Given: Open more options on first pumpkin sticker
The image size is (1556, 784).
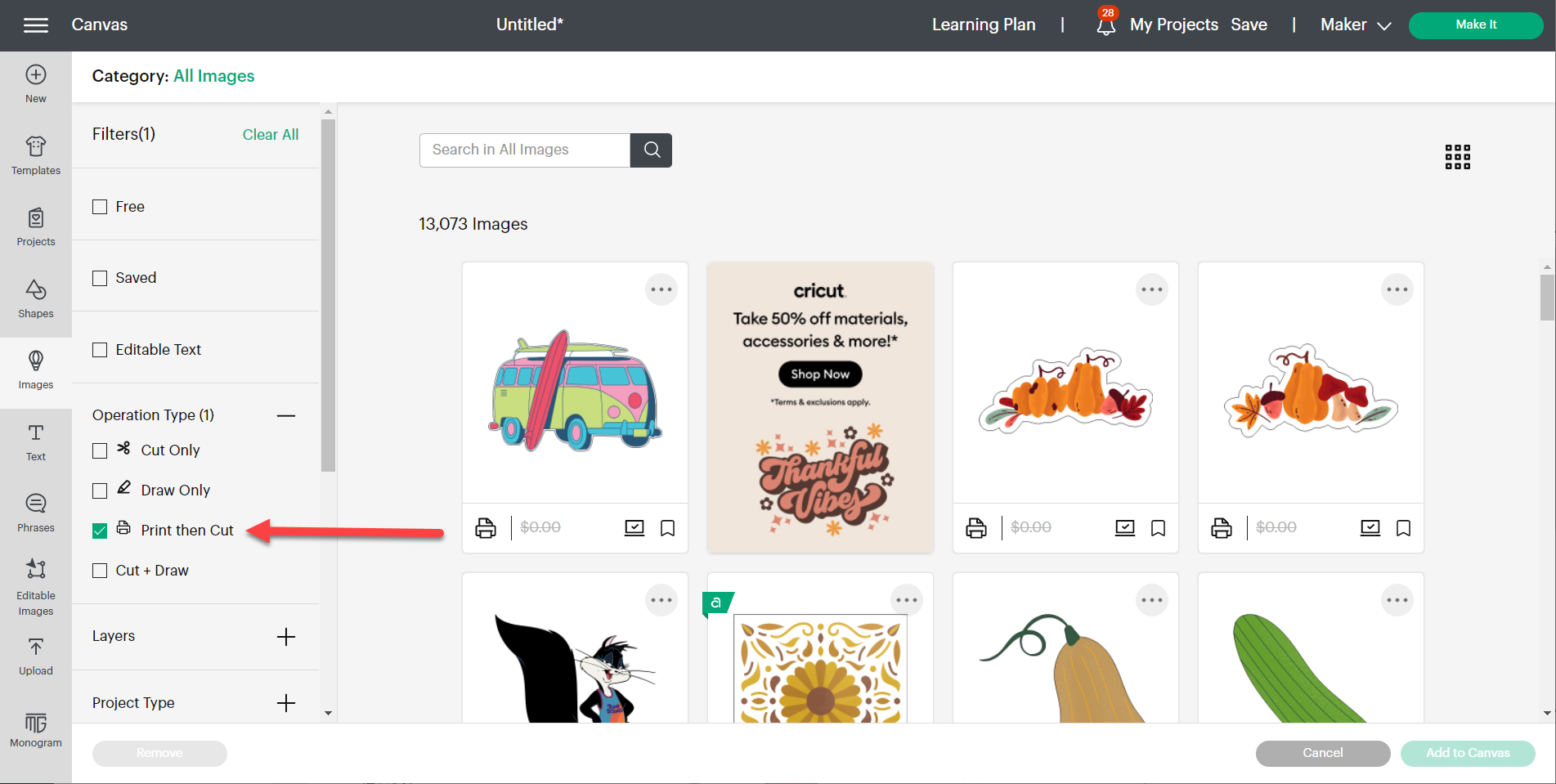Looking at the screenshot, I should 1152,289.
